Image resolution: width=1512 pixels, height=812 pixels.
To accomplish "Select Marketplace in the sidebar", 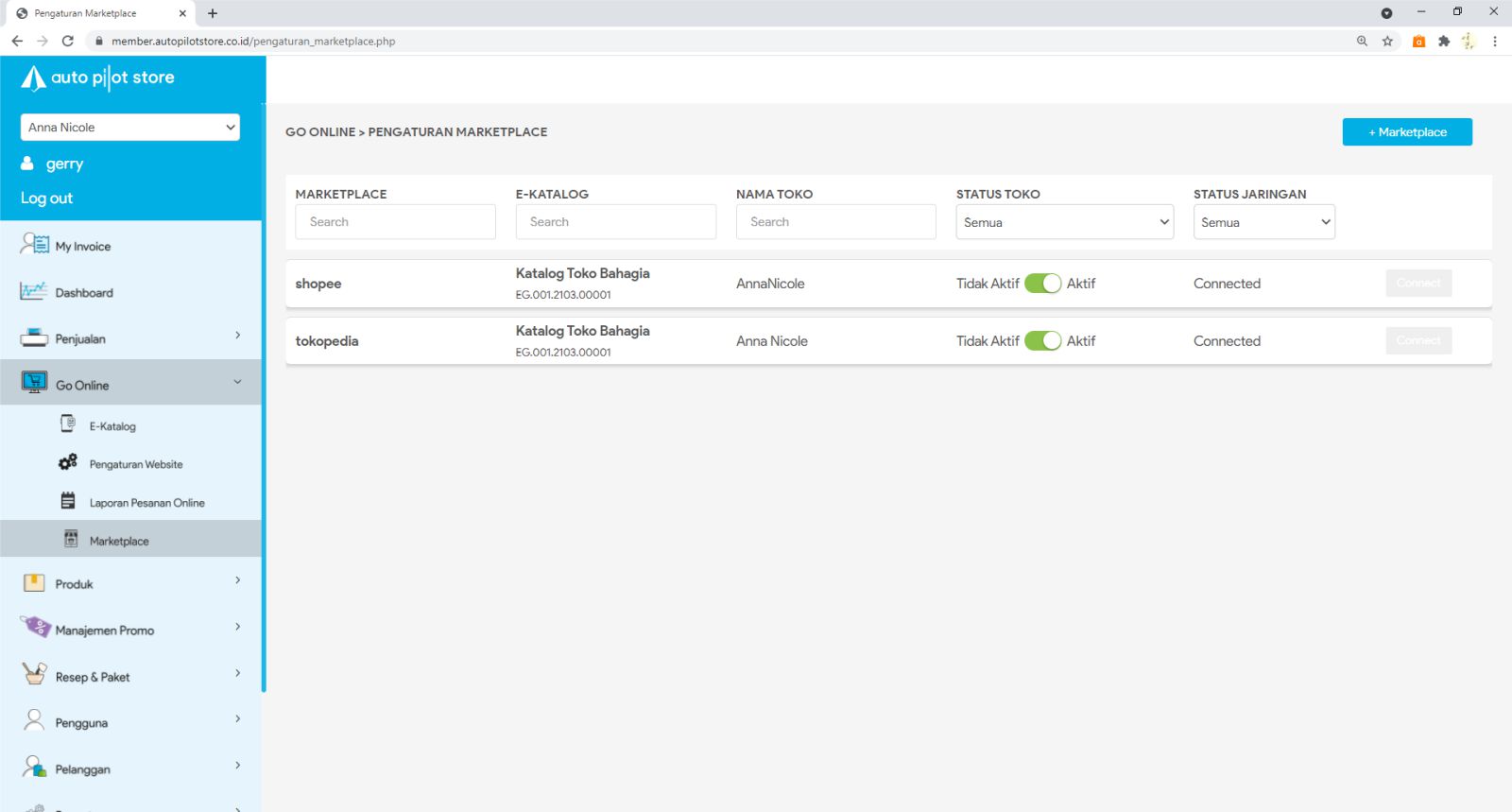I will click(119, 541).
